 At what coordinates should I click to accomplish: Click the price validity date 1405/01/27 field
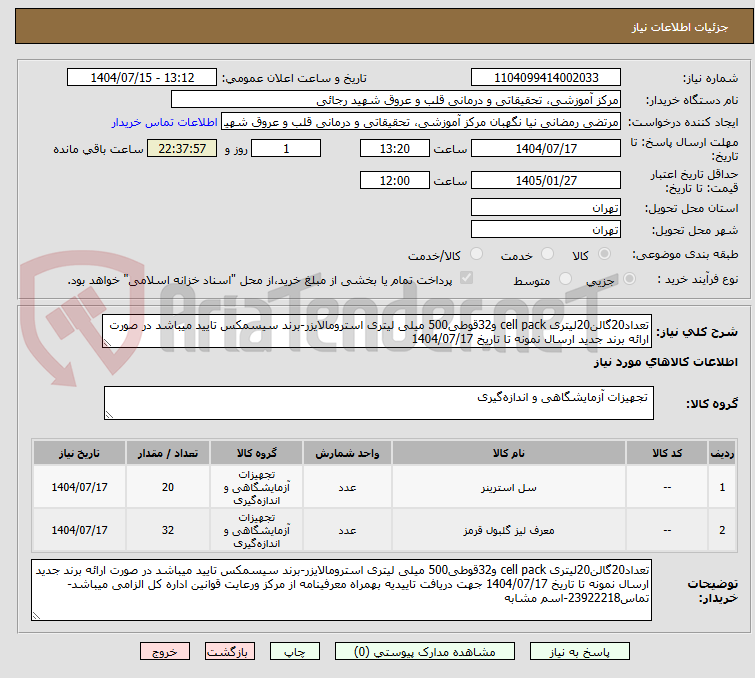point(546,180)
